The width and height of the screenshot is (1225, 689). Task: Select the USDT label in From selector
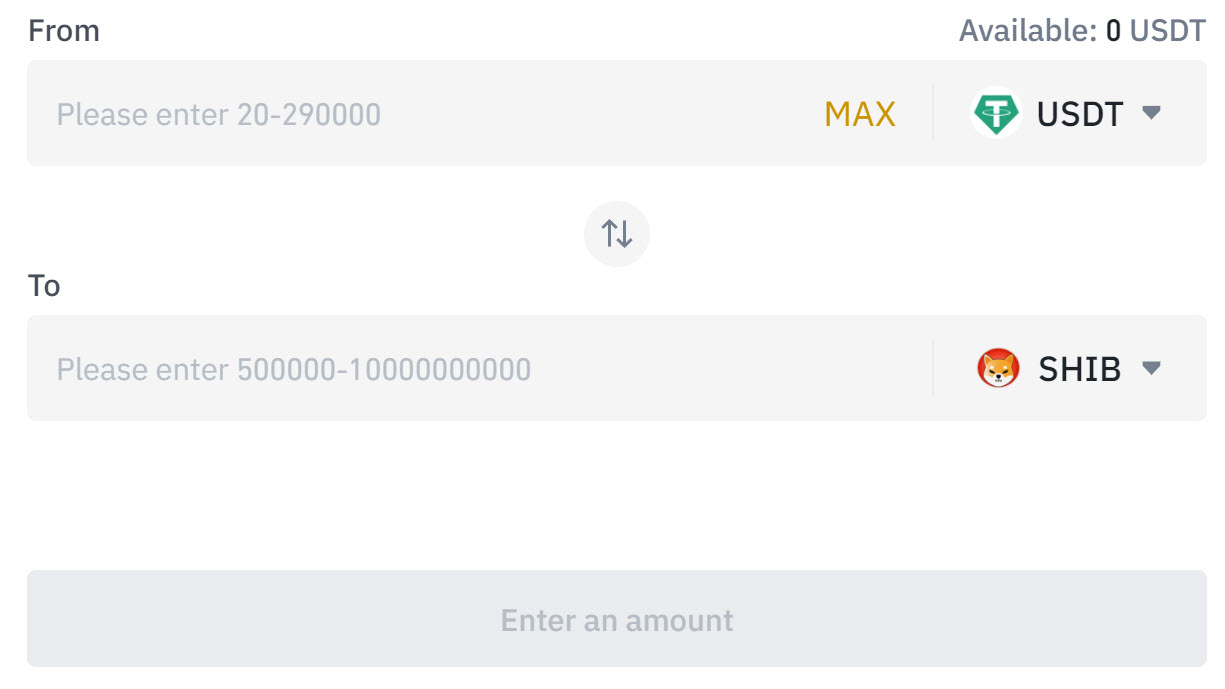coord(1080,114)
